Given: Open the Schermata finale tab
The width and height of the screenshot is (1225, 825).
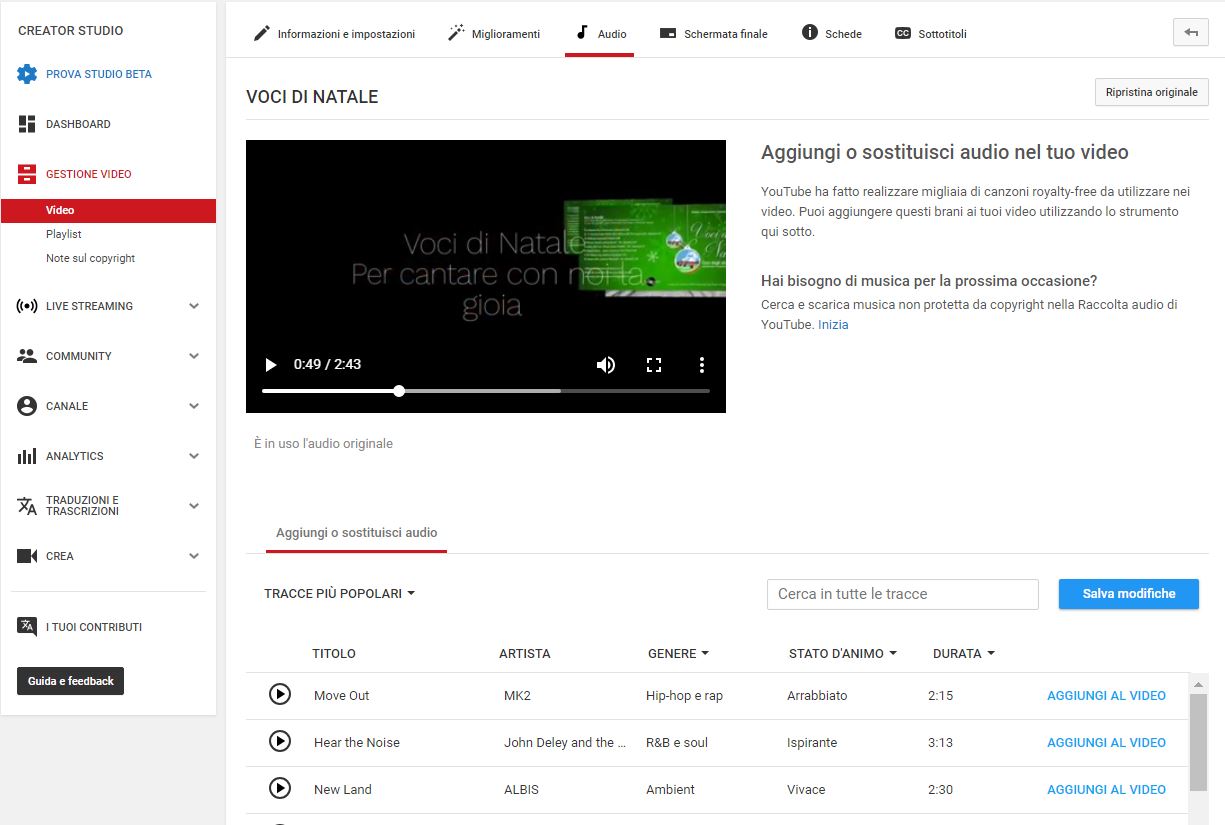Looking at the screenshot, I should click(x=714, y=34).
